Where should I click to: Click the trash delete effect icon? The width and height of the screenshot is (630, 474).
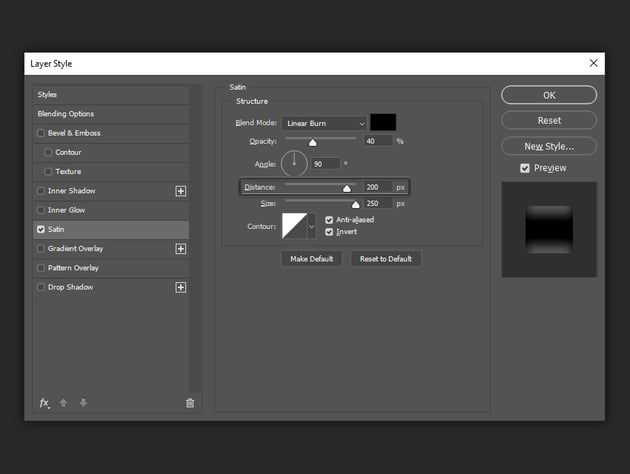190,403
